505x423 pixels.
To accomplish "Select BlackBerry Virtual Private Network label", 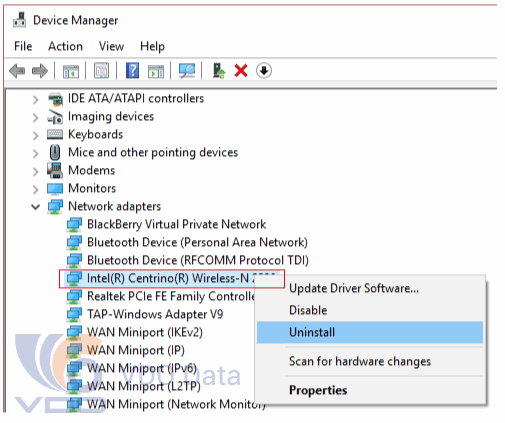I will [x=176, y=224].
